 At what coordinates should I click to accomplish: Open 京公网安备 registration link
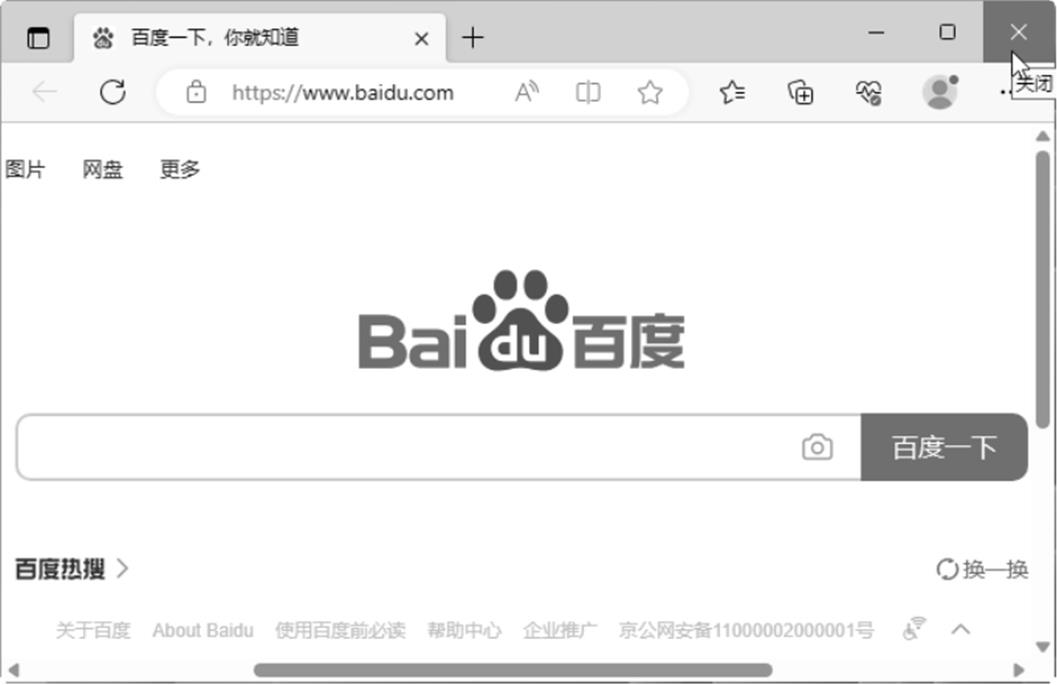click(x=746, y=630)
